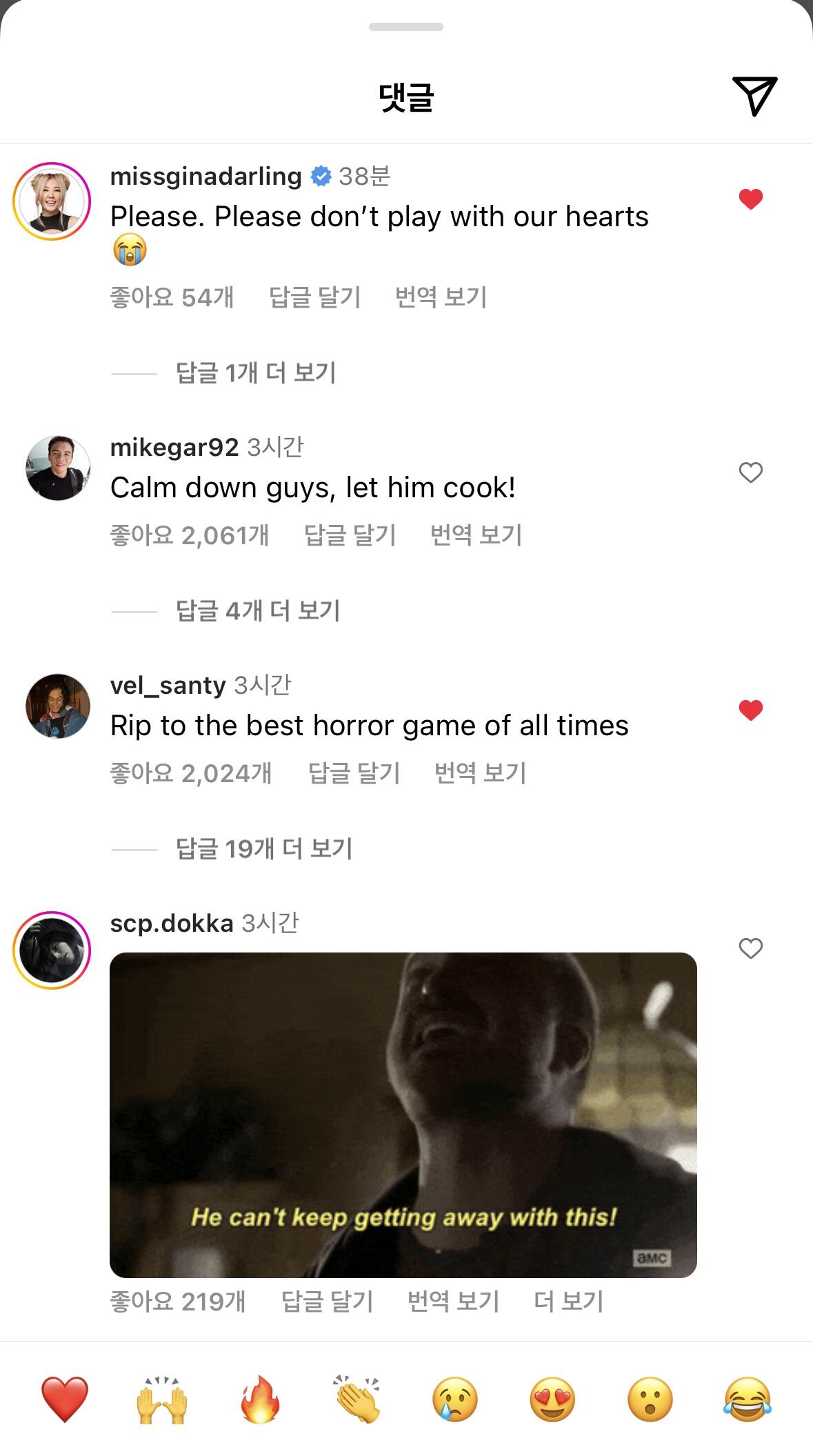Open the GIF posted by scp.dokka

403,1115
